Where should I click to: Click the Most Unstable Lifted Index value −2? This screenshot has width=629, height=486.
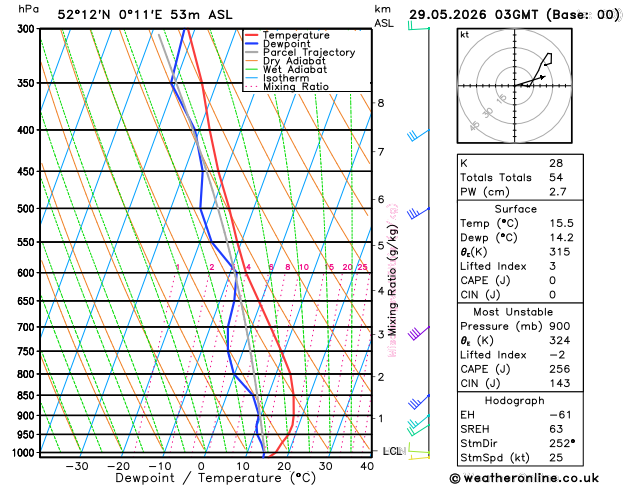pyautogui.click(x=557, y=355)
